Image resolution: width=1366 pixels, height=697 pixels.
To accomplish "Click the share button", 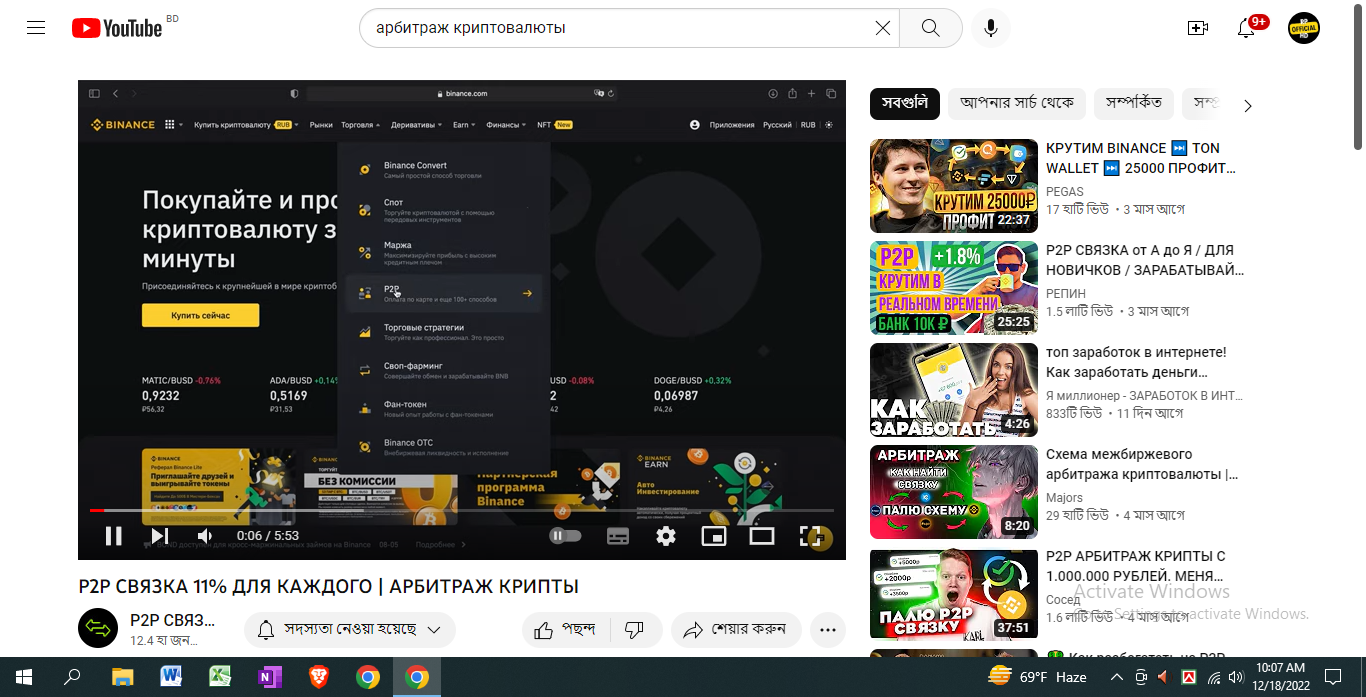I will [736, 630].
